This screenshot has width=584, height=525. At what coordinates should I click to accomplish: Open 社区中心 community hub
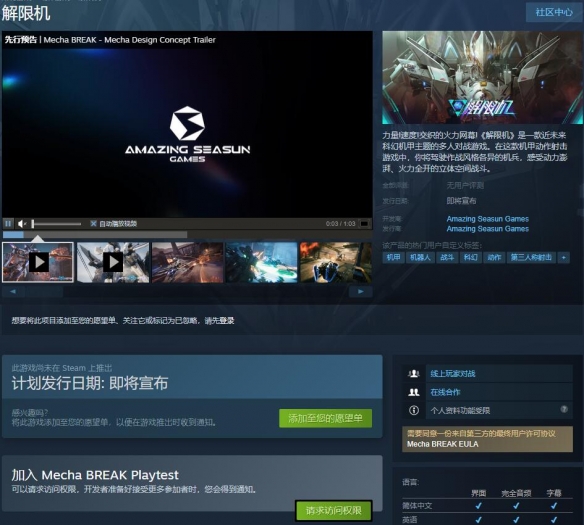[554, 12]
